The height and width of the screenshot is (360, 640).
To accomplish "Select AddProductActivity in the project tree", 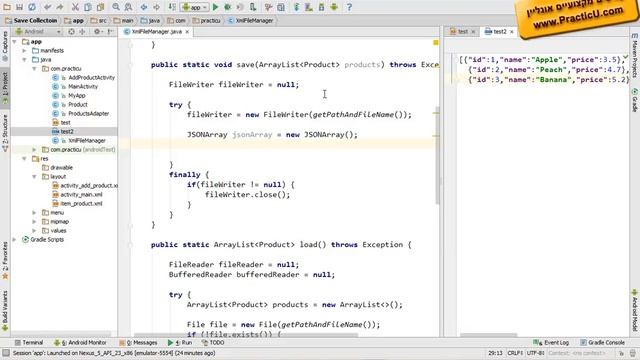I will point(84,78).
